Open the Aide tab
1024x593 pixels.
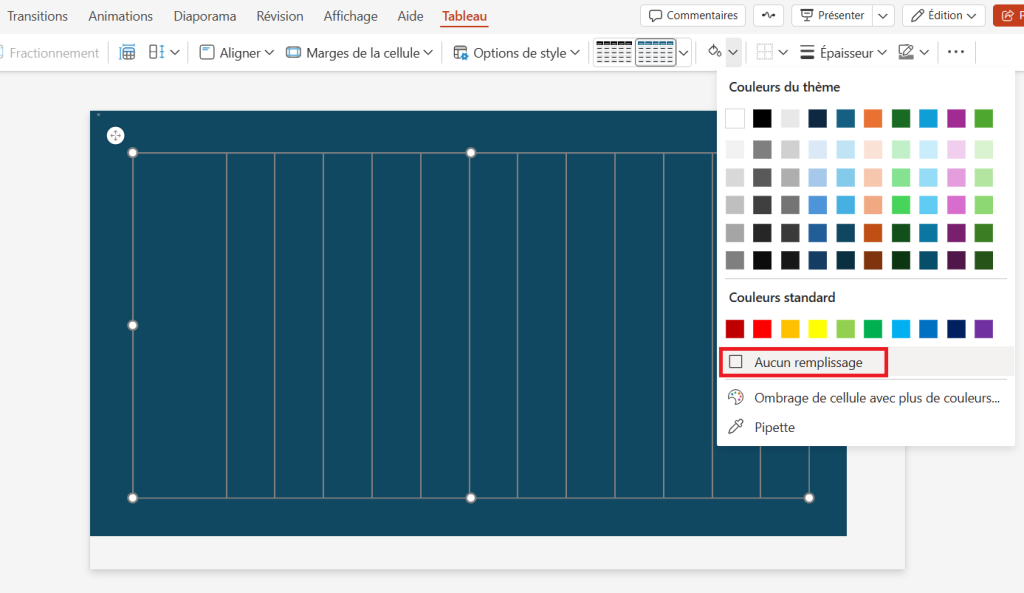tap(410, 16)
